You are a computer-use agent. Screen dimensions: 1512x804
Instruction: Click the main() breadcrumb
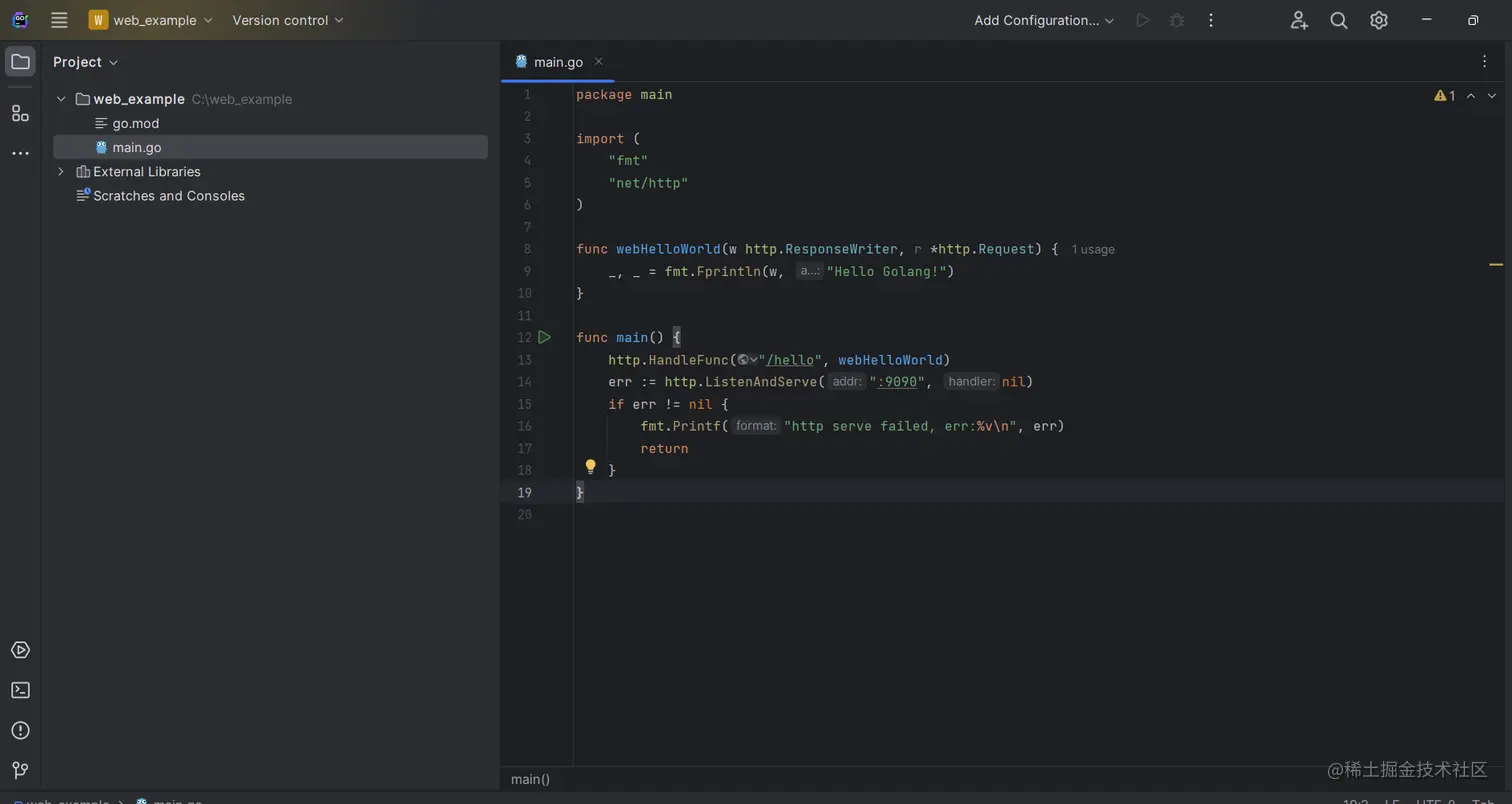[530, 779]
